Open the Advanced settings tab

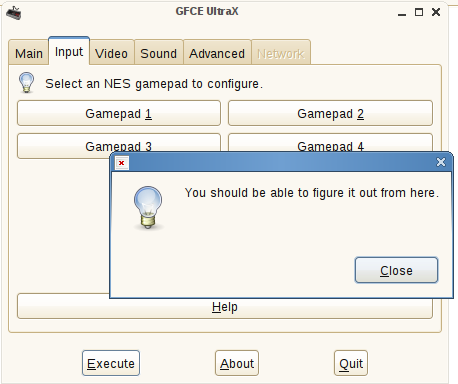[x=217, y=52]
